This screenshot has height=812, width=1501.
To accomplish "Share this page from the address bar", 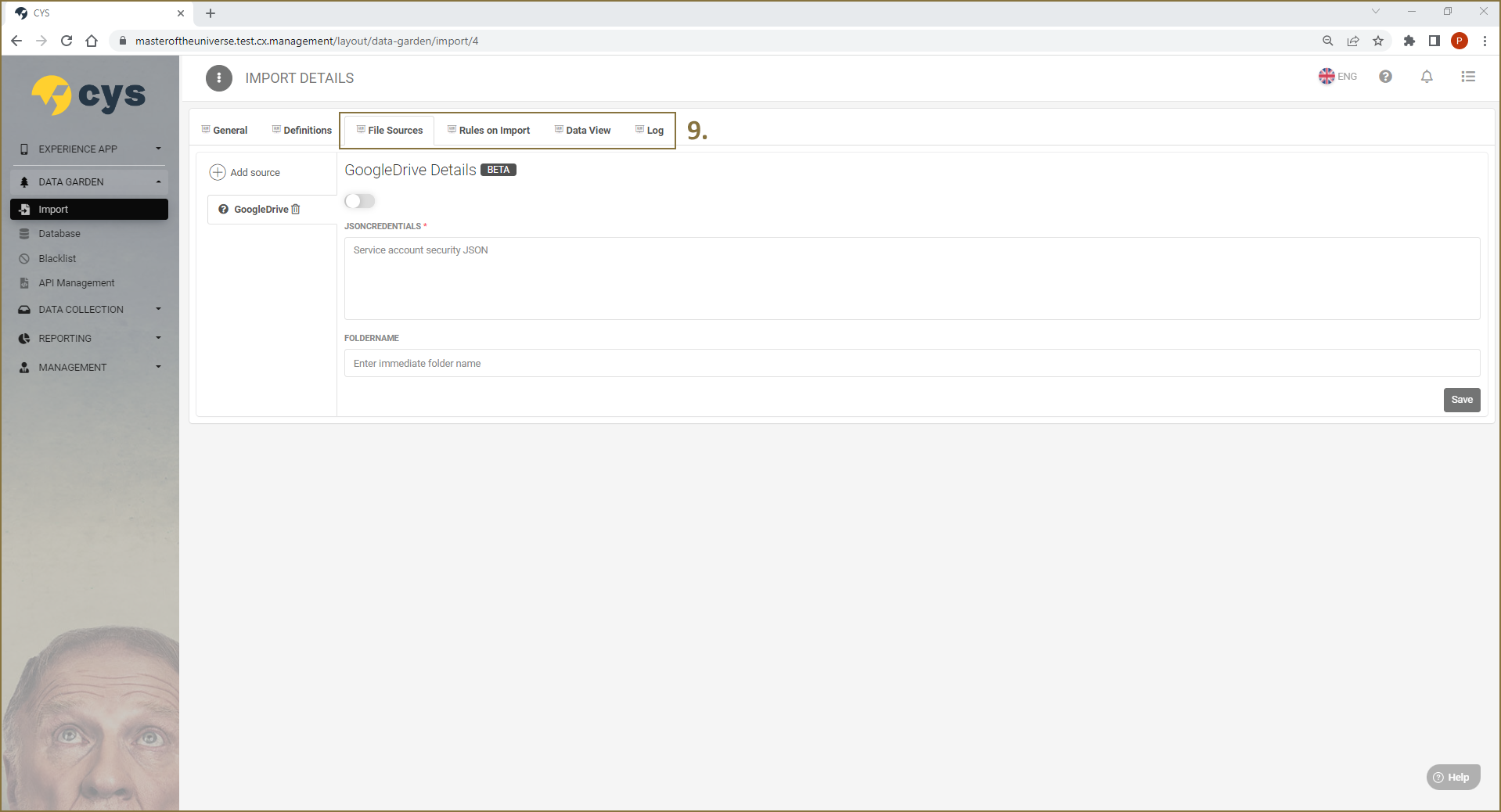I will [x=1353, y=41].
